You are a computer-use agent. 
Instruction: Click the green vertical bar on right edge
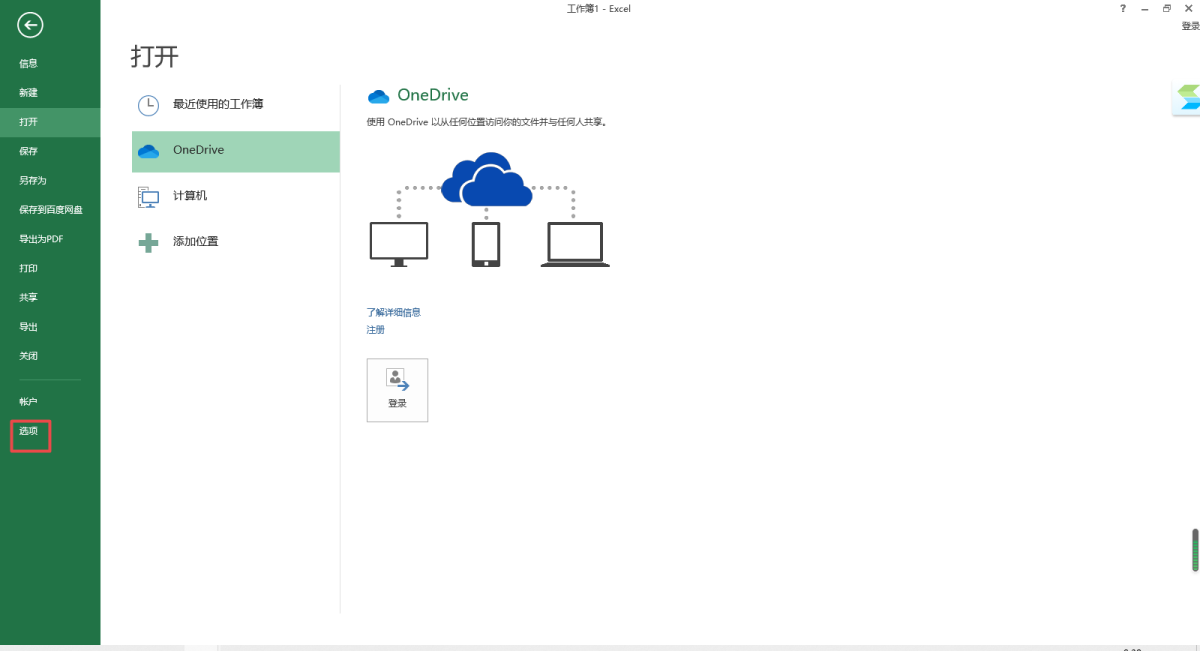click(x=1194, y=550)
